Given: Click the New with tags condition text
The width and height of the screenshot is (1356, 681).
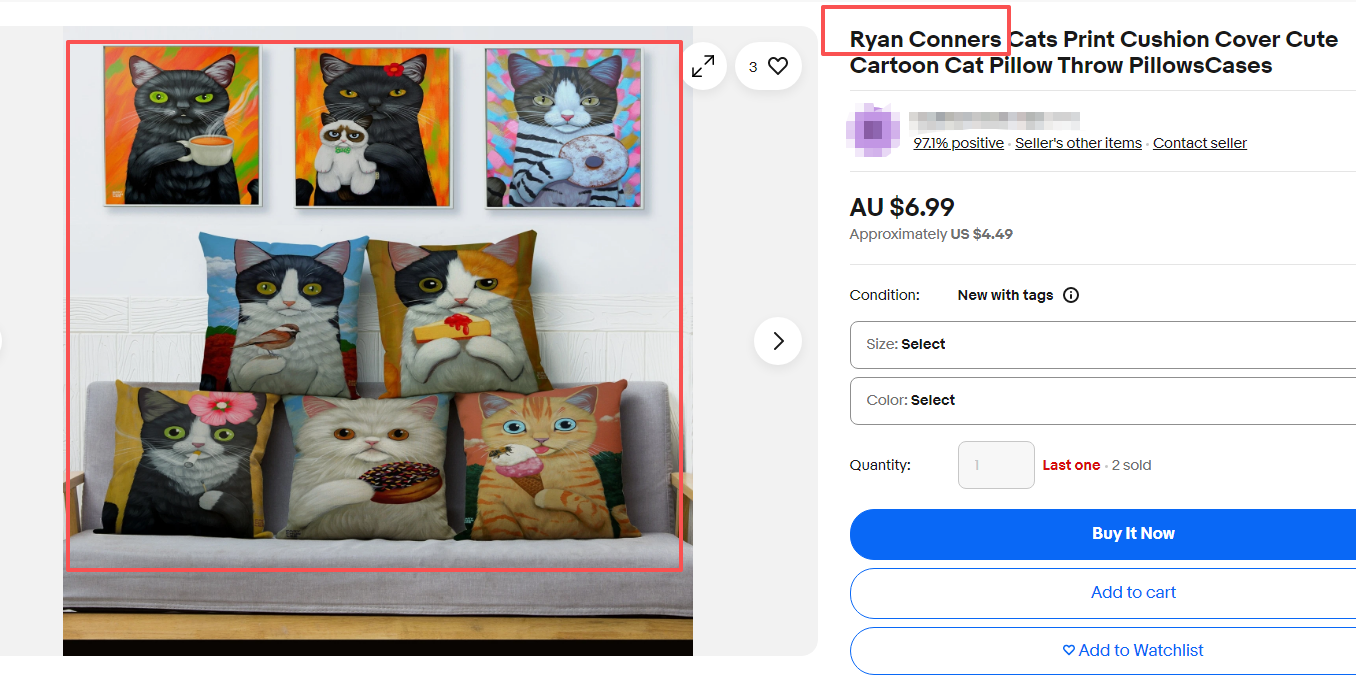Looking at the screenshot, I should click(x=1005, y=295).
